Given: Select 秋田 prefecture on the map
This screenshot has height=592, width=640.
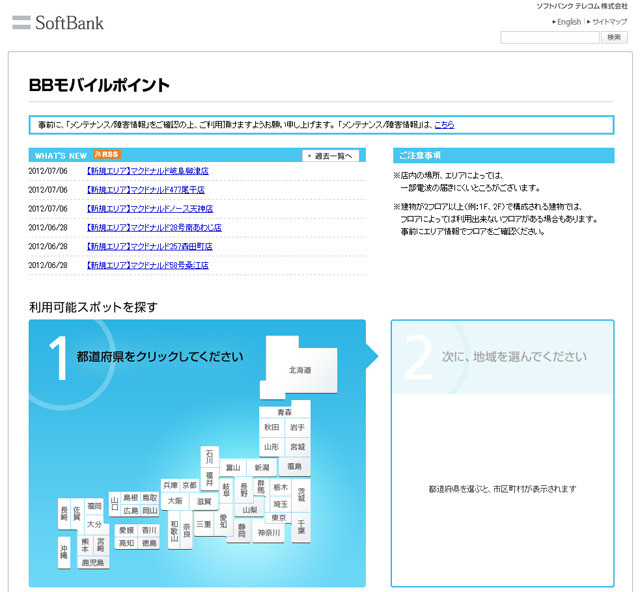Looking at the screenshot, I should pyautogui.click(x=271, y=427).
